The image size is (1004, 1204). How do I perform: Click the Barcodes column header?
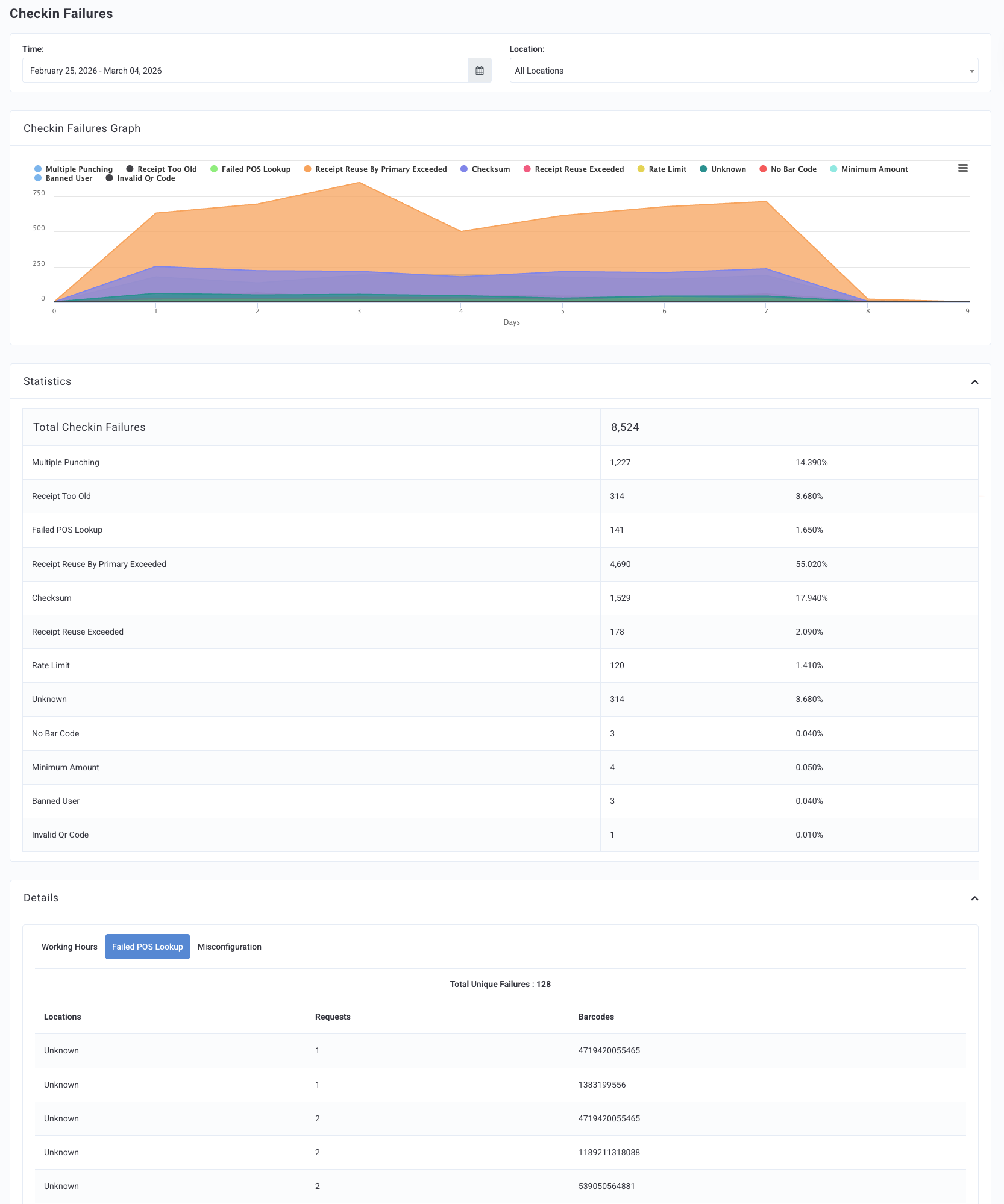596,1017
